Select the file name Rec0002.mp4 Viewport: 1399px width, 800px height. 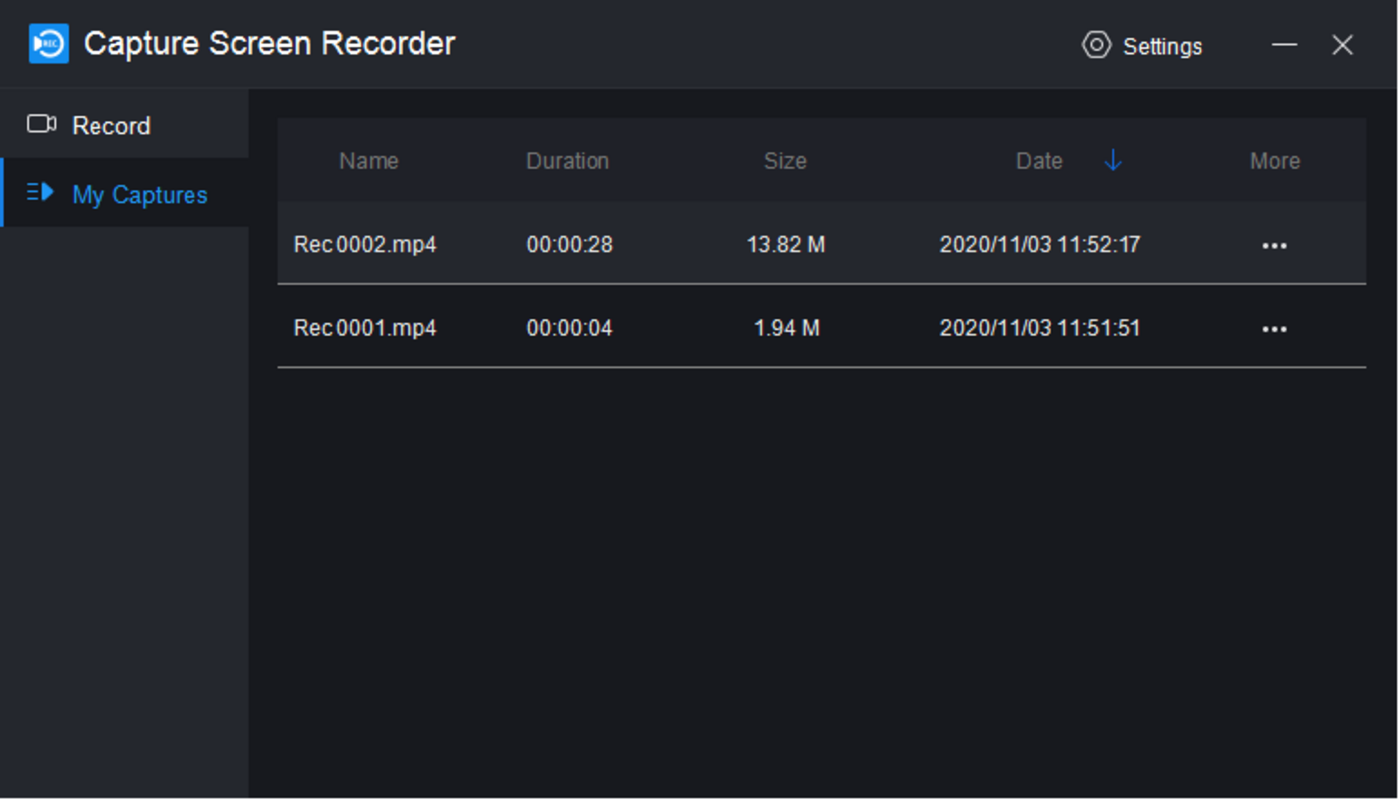(365, 245)
